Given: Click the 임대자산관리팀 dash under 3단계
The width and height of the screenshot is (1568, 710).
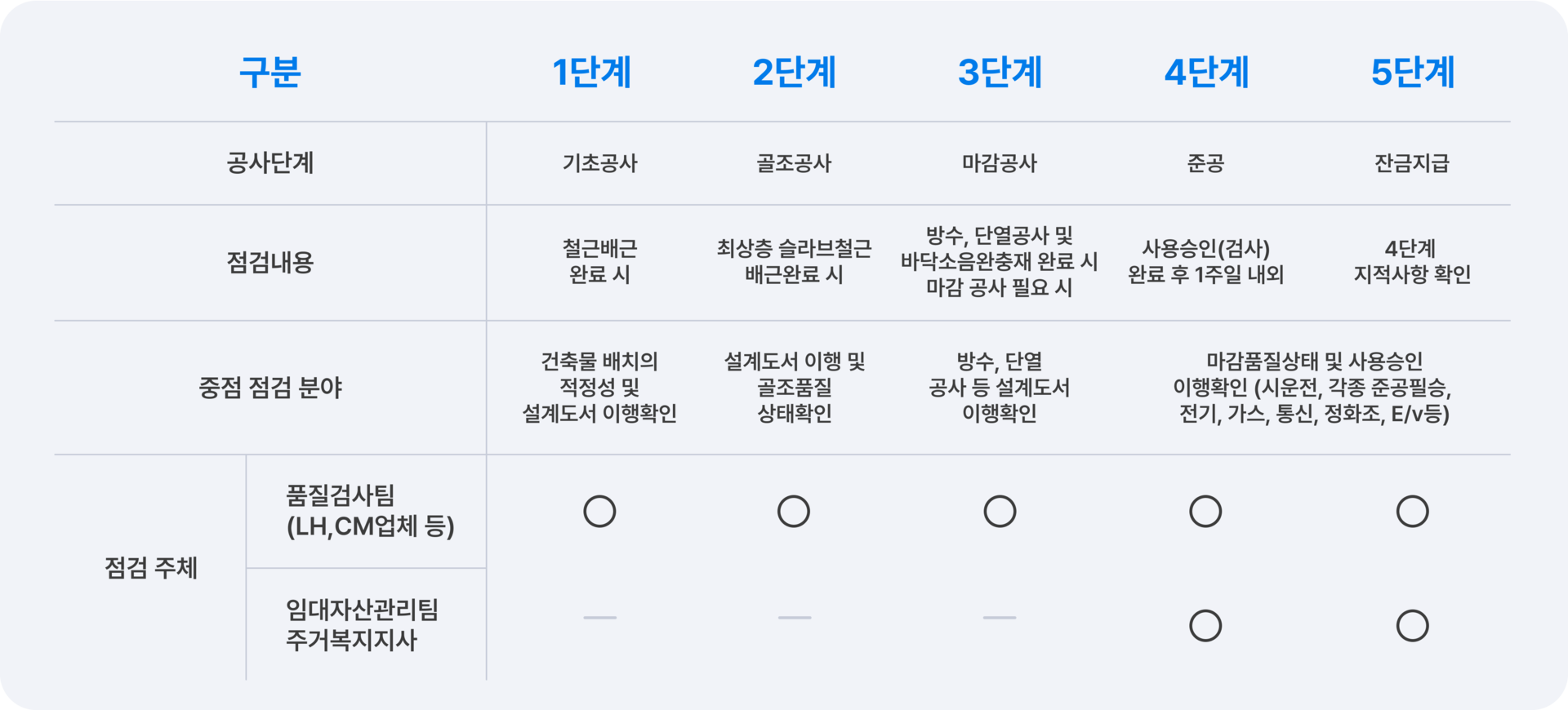Looking at the screenshot, I should [x=1000, y=618].
